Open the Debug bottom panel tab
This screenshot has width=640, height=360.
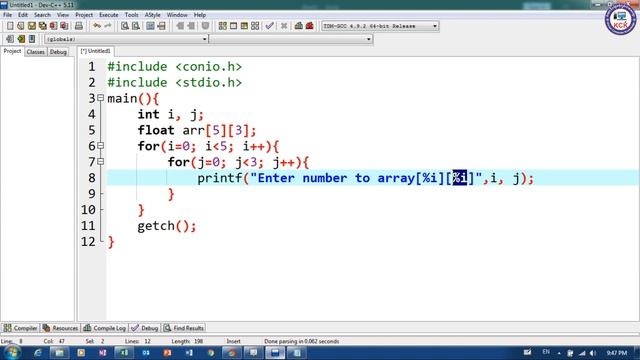pyautogui.click(x=145, y=328)
